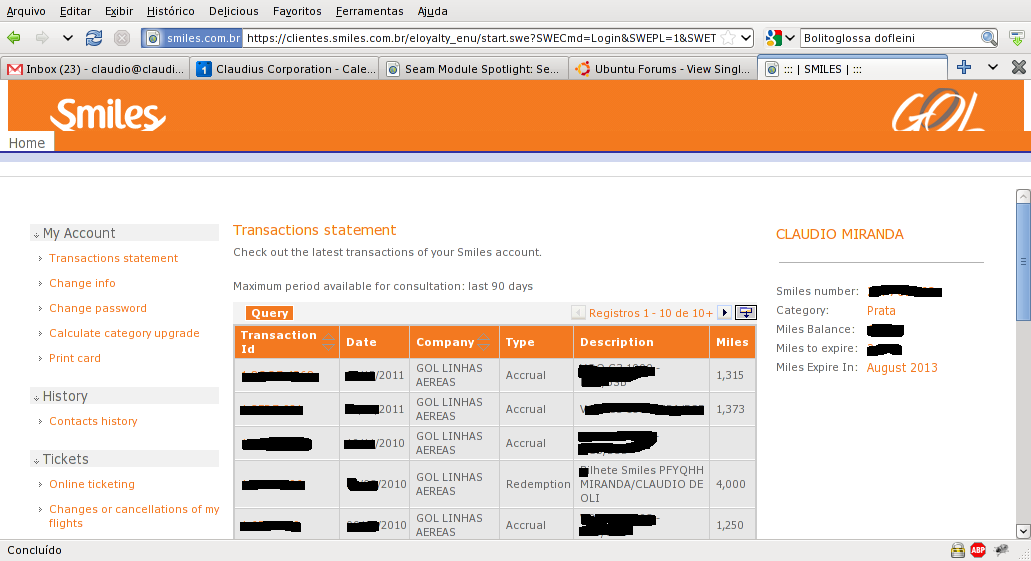Open Transactions statement link in sidebar
The height and width of the screenshot is (561, 1031).
click(114, 258)
